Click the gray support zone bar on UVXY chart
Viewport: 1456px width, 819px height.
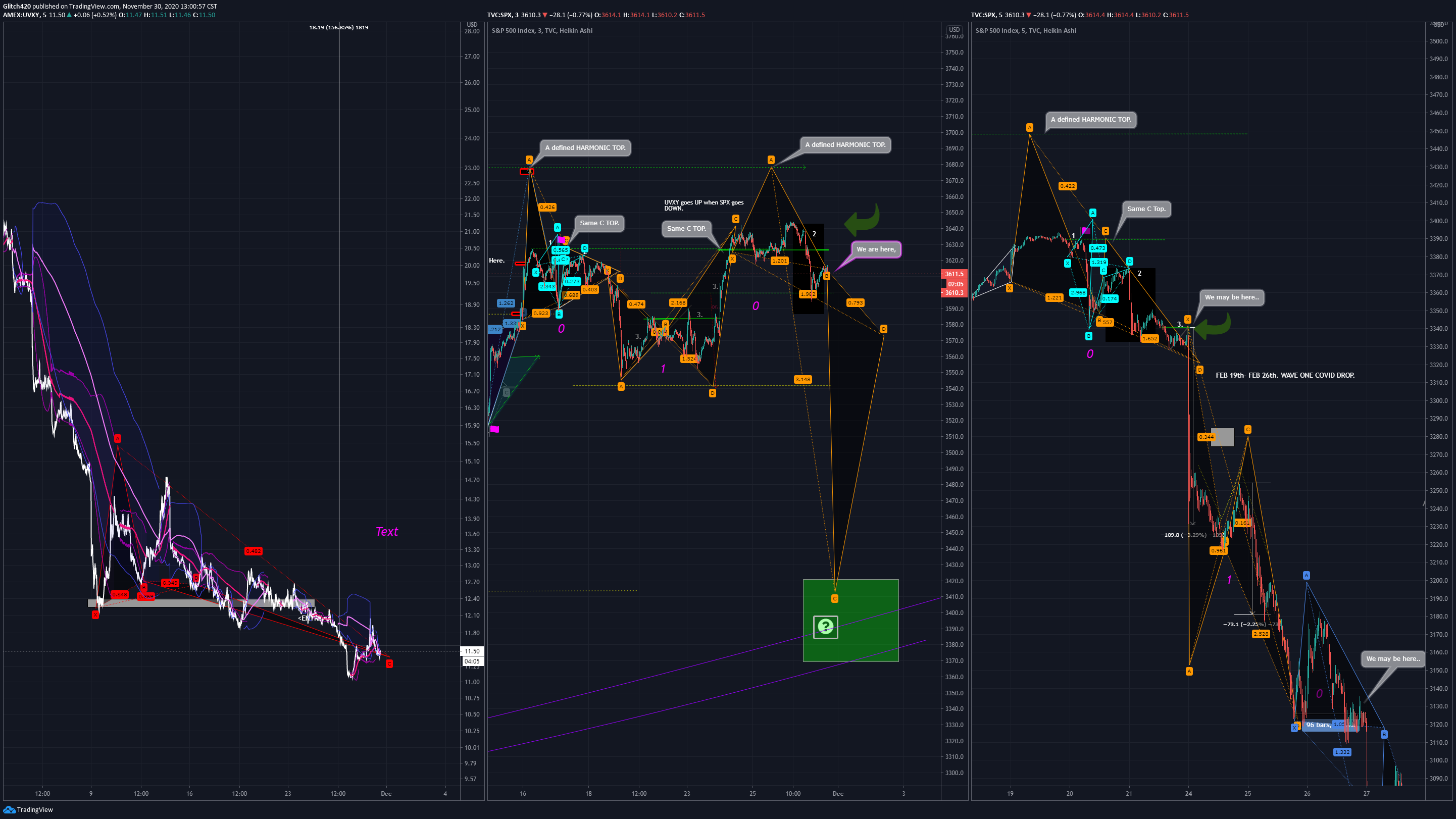click(200, 604)
